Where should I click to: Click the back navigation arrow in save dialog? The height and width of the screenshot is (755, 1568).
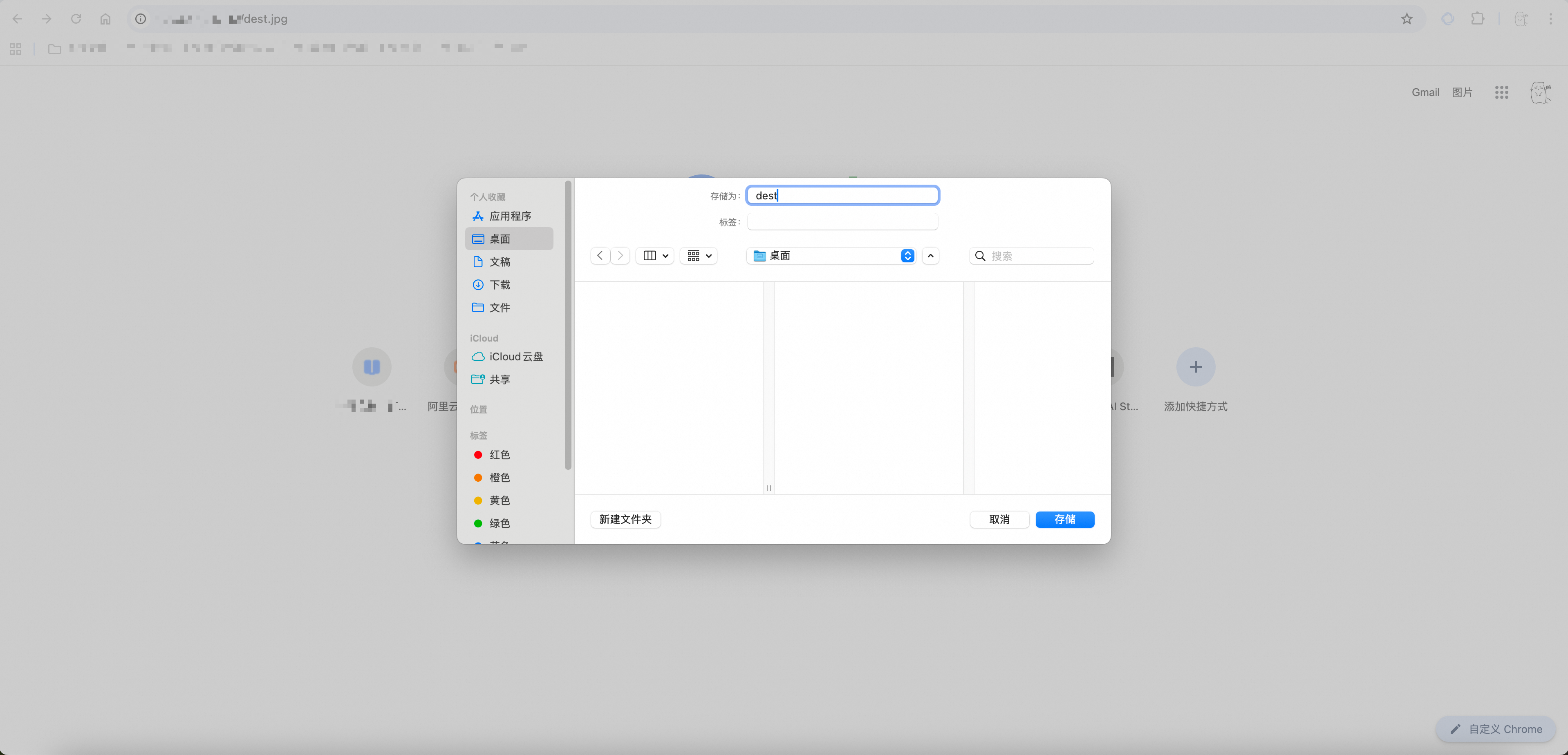click(x=600, y=255)
